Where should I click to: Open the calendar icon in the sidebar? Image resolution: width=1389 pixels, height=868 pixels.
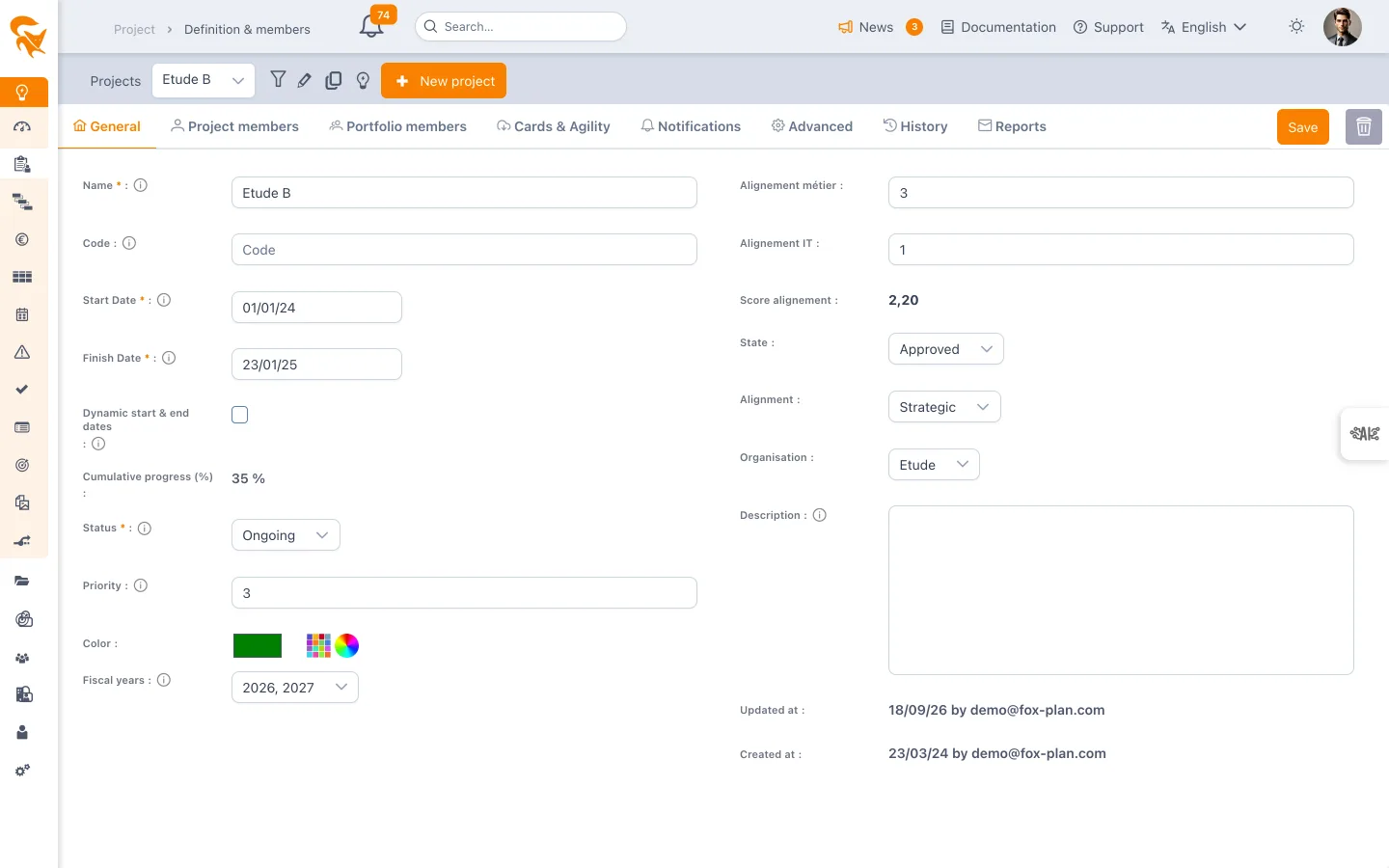click(22, 314)
